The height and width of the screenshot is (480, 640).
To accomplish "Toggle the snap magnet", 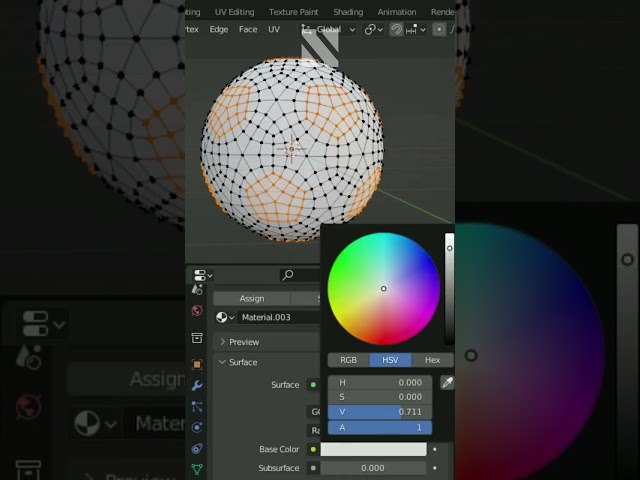I will coord(396,29).
